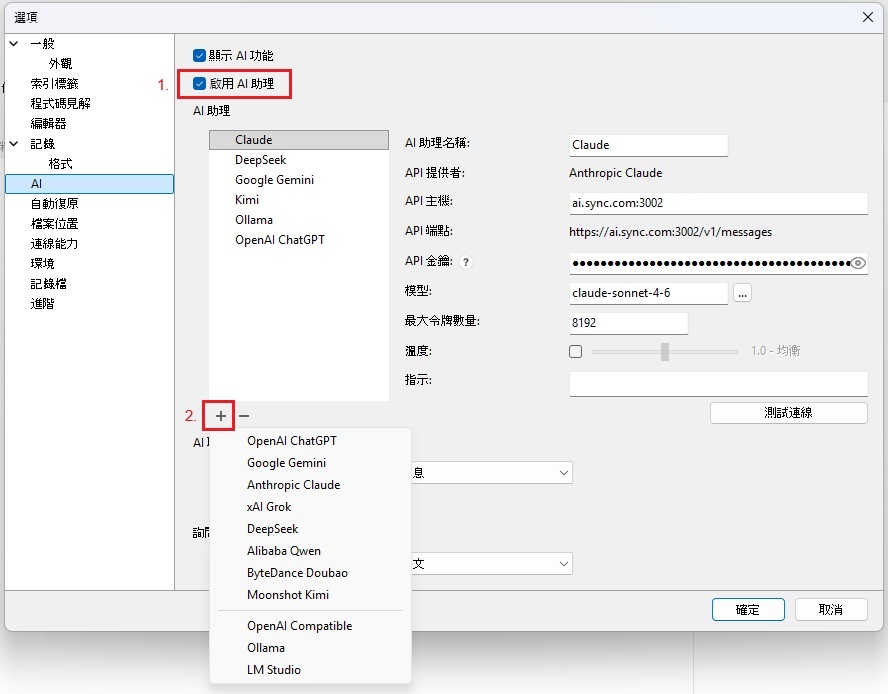The height and width of the screenshot is (694, 888).
Task: Collapse the 一般 tree node chevron
Action: pos(14,44)
